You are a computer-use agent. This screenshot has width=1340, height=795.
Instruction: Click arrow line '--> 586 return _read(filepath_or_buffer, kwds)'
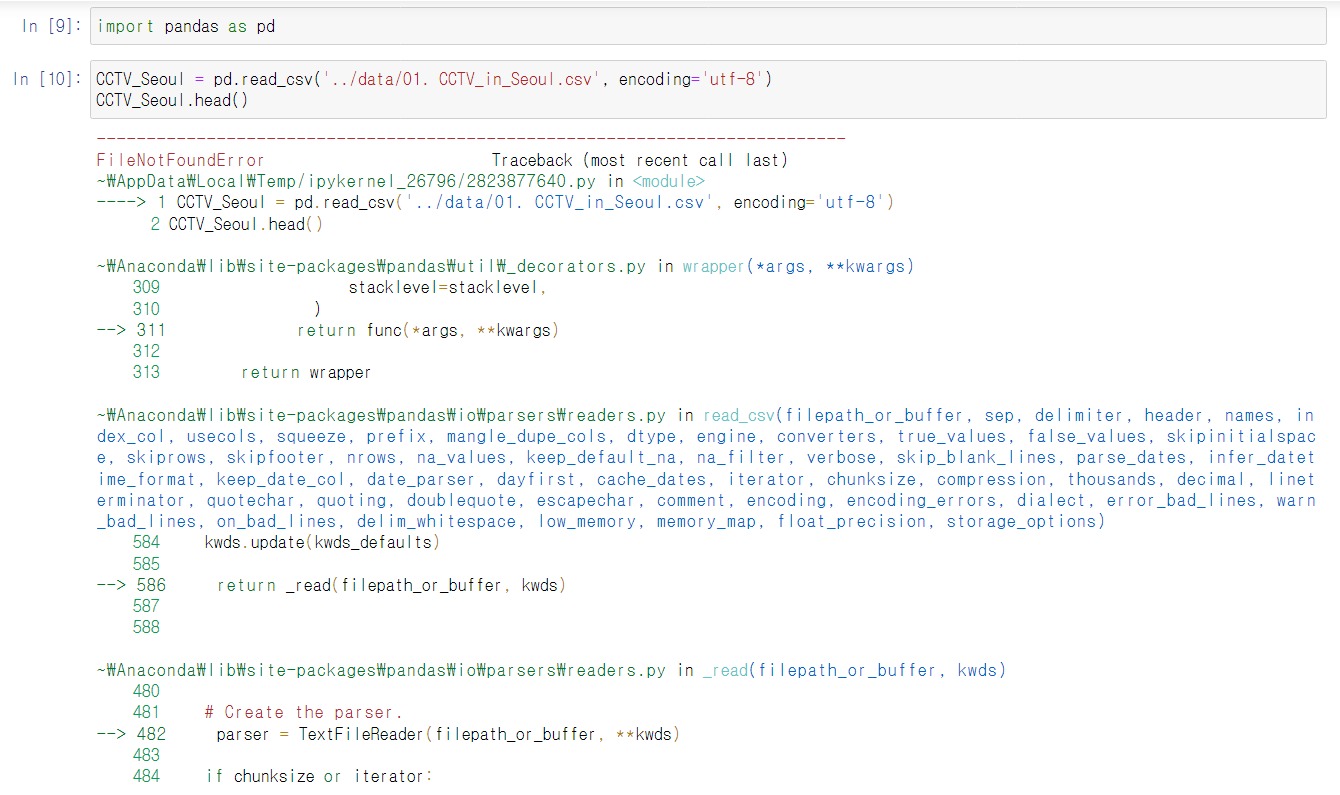331,585
